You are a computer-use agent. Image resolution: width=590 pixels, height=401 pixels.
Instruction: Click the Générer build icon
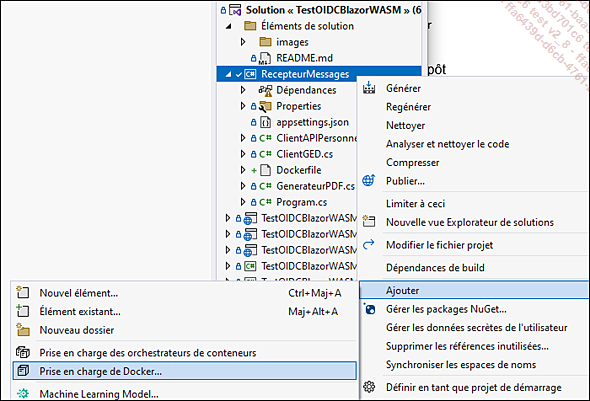pyautogui.click(x=369, y=88)
